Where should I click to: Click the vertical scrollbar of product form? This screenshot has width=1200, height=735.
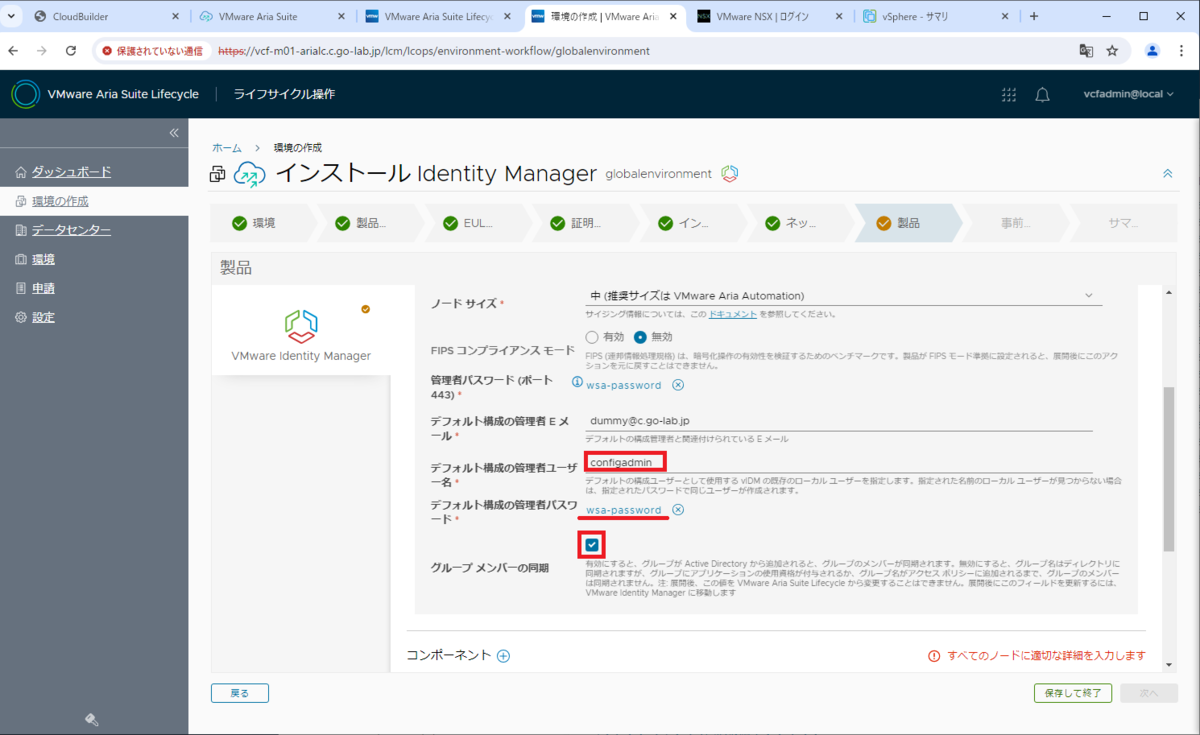(x=1168, y=470)
